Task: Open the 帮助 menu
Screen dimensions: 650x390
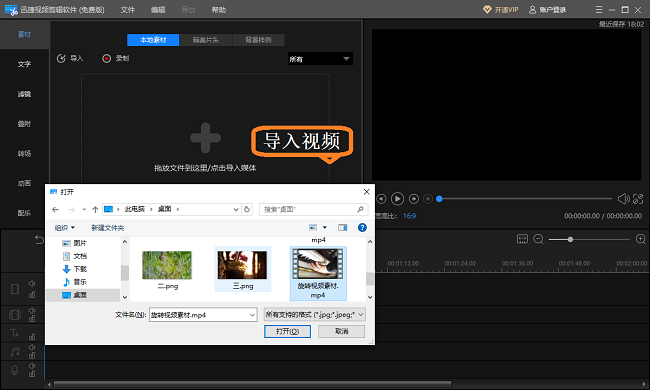Action: 218,10
